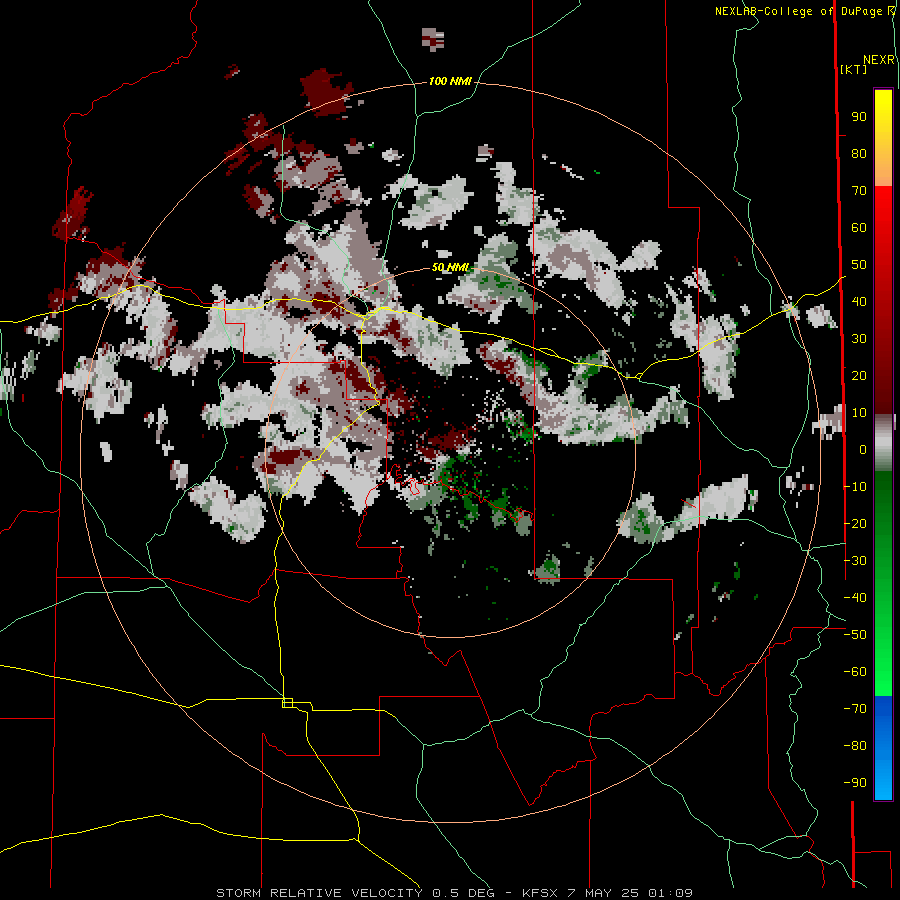Click "STORM RELATIVE VELOCITY" in the footer
Viewport: 900px width, 900px height.
(319, 893)
